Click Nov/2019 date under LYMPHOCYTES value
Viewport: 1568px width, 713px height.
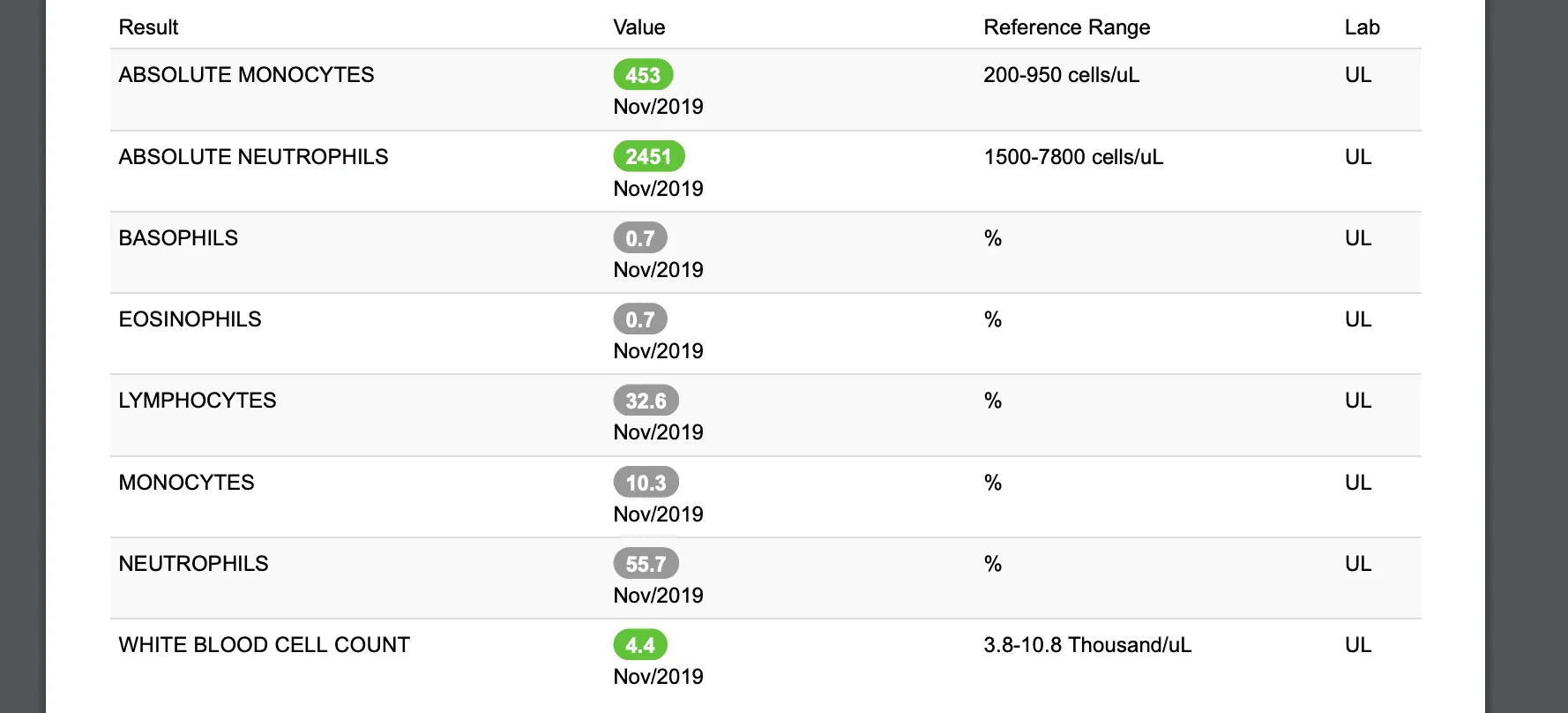(x=659, y=432)
